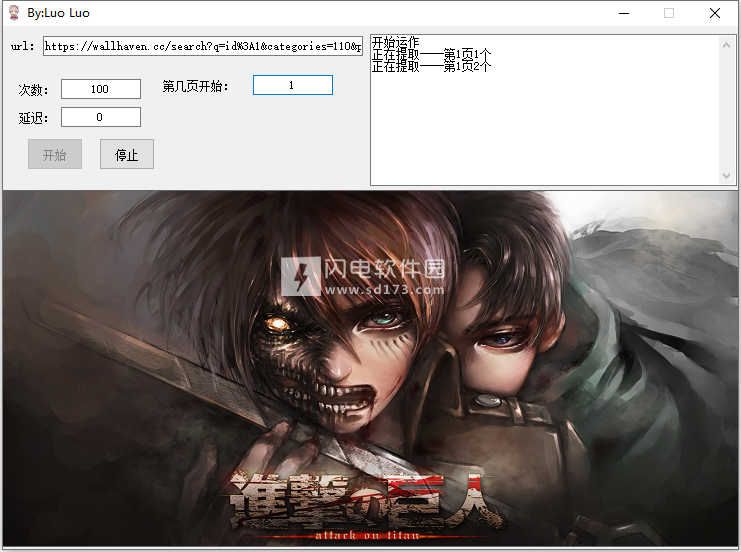Click the url: label

(x=23, y=46)
